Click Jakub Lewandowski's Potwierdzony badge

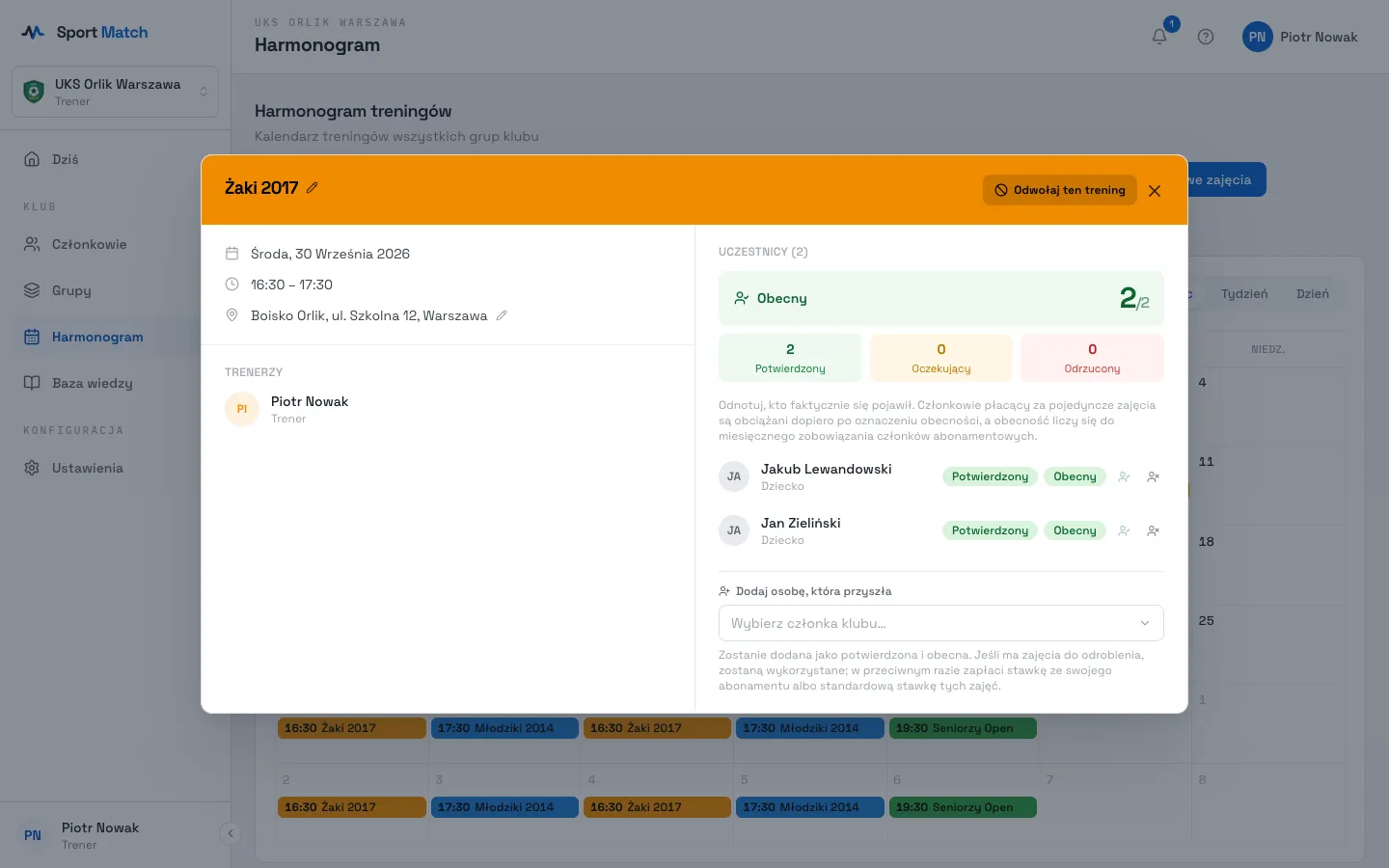click(x=990, y=476)
